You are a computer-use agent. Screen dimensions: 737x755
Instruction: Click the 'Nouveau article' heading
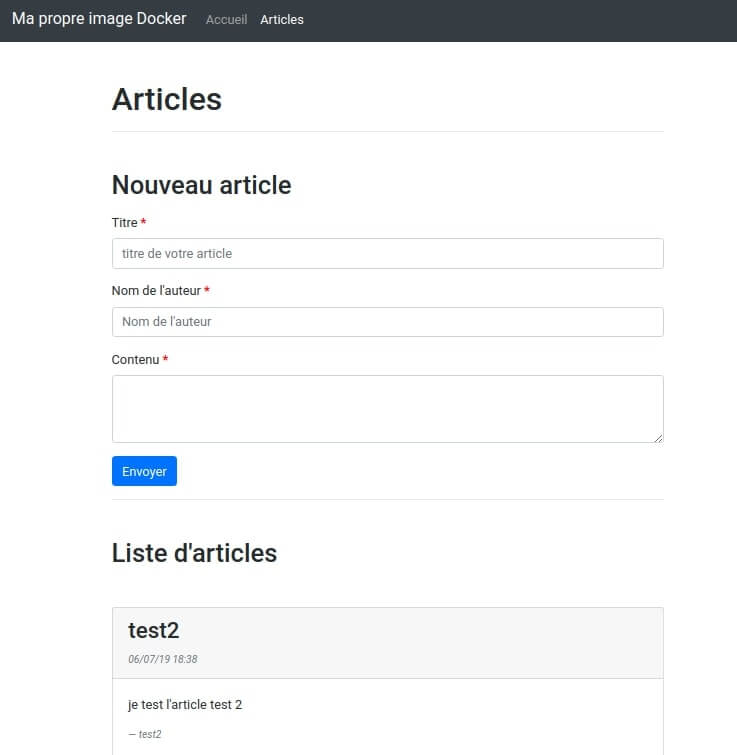click(x=201, y=185)
